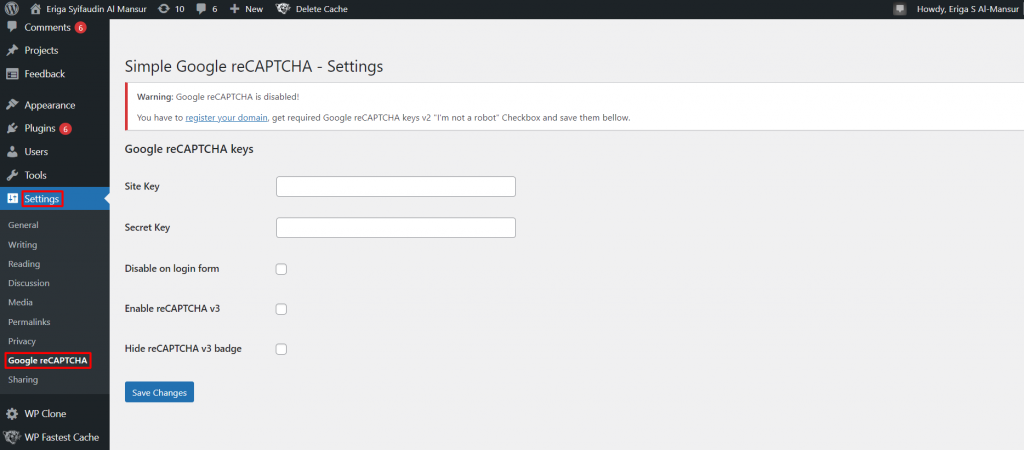Check the Enable reCAPTCHA v3 box
The height and width of the screenshot is (450, 1024).
281,309
